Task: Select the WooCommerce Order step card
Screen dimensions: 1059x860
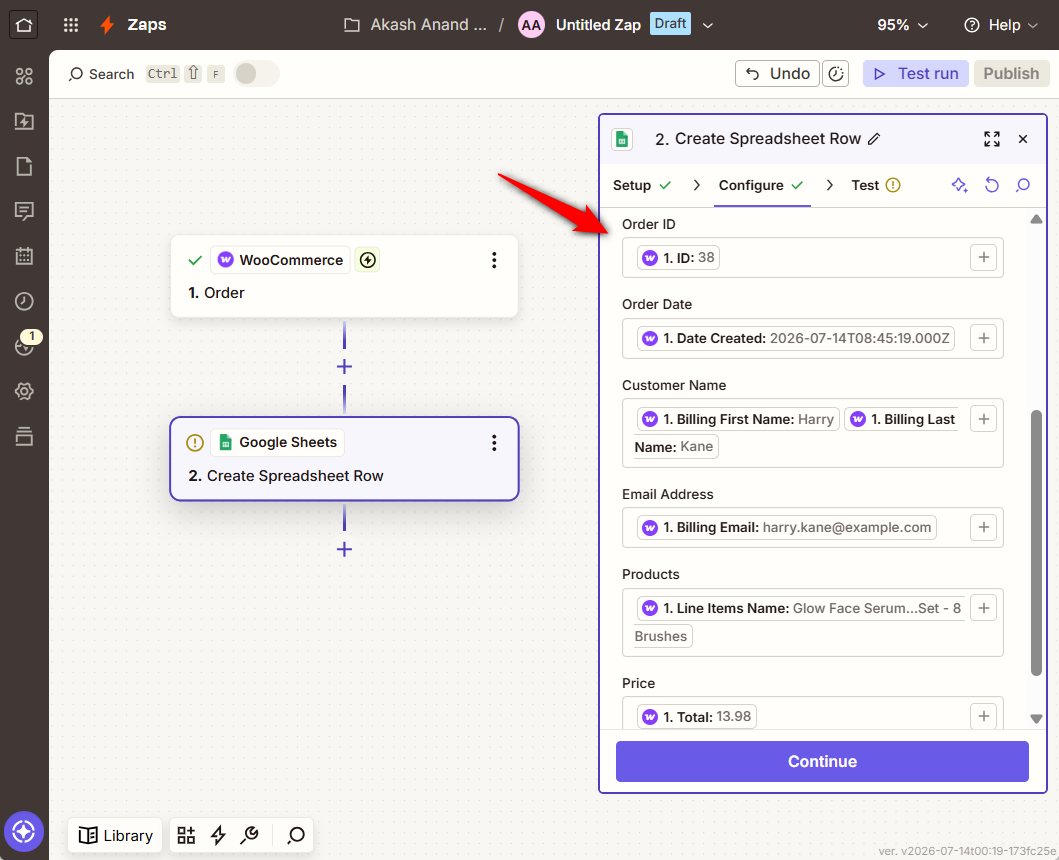Action: (x=344, y=276)
